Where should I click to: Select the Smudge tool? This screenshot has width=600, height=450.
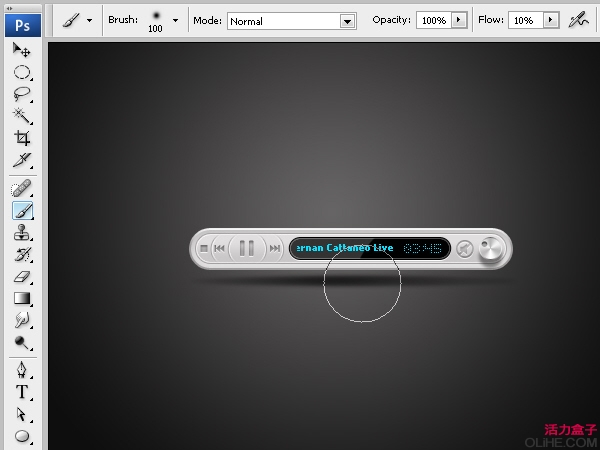[x=22, y=320]
